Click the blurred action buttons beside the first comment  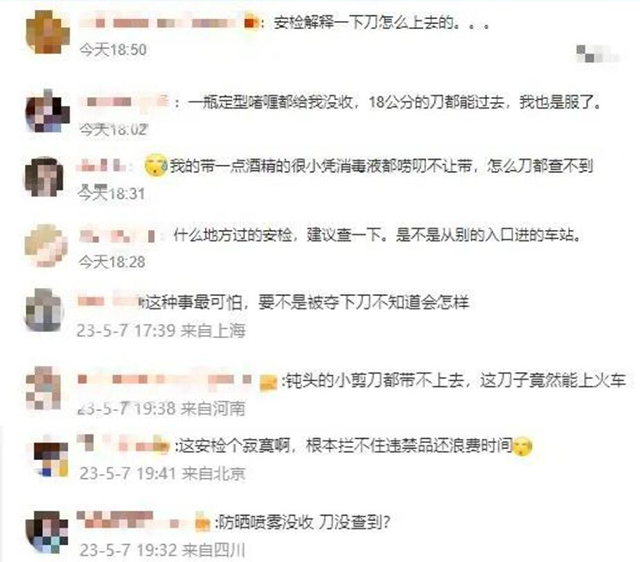597,54
